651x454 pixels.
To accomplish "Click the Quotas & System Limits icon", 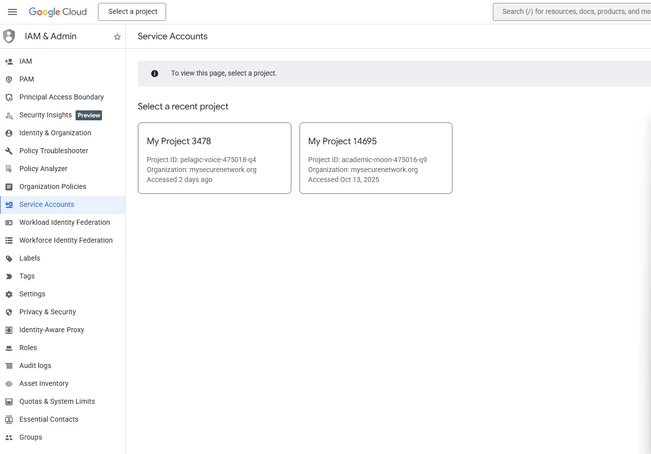I will coord(9,402).
